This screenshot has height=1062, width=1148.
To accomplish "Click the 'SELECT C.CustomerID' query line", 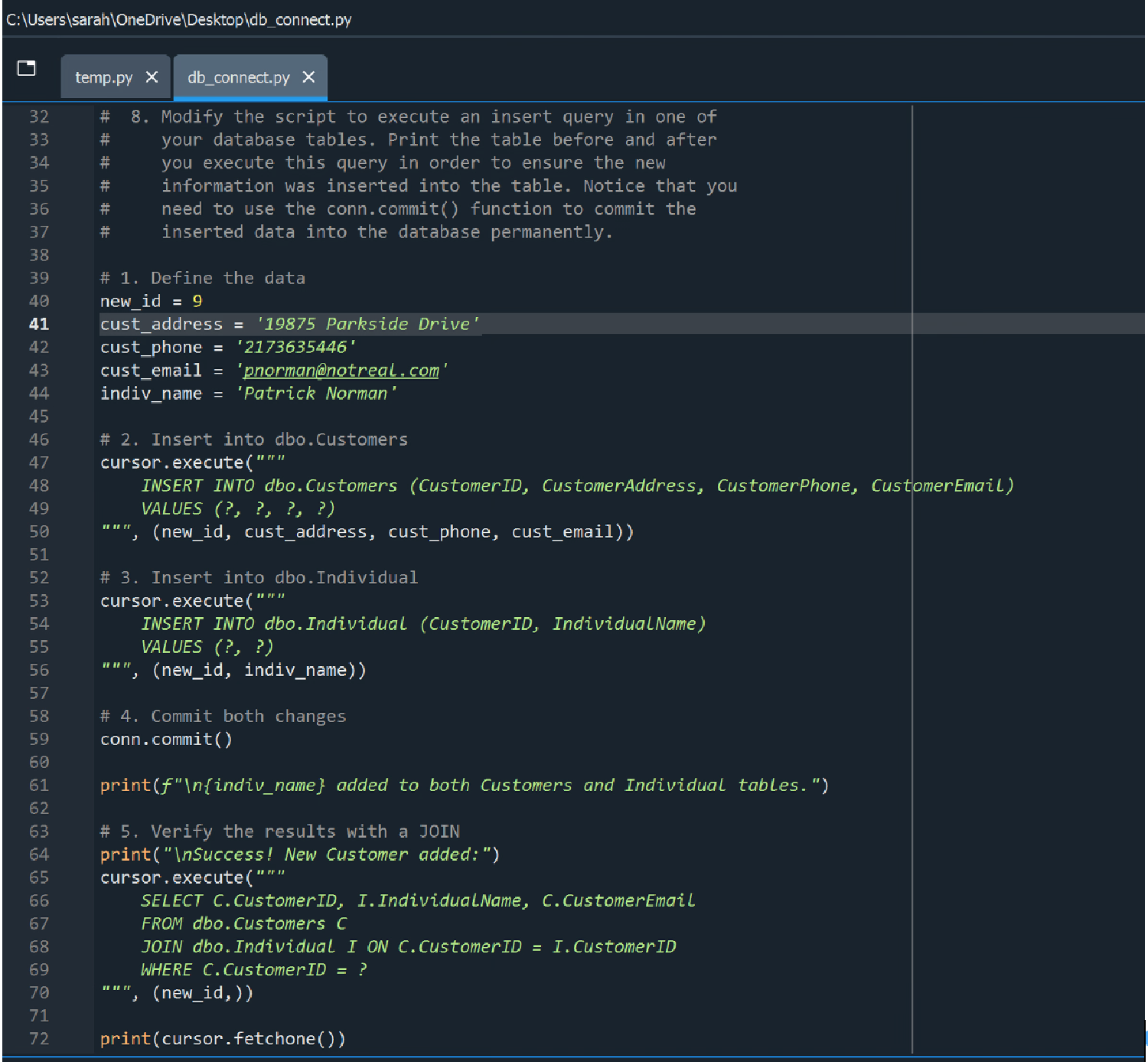I will (418, 901).
